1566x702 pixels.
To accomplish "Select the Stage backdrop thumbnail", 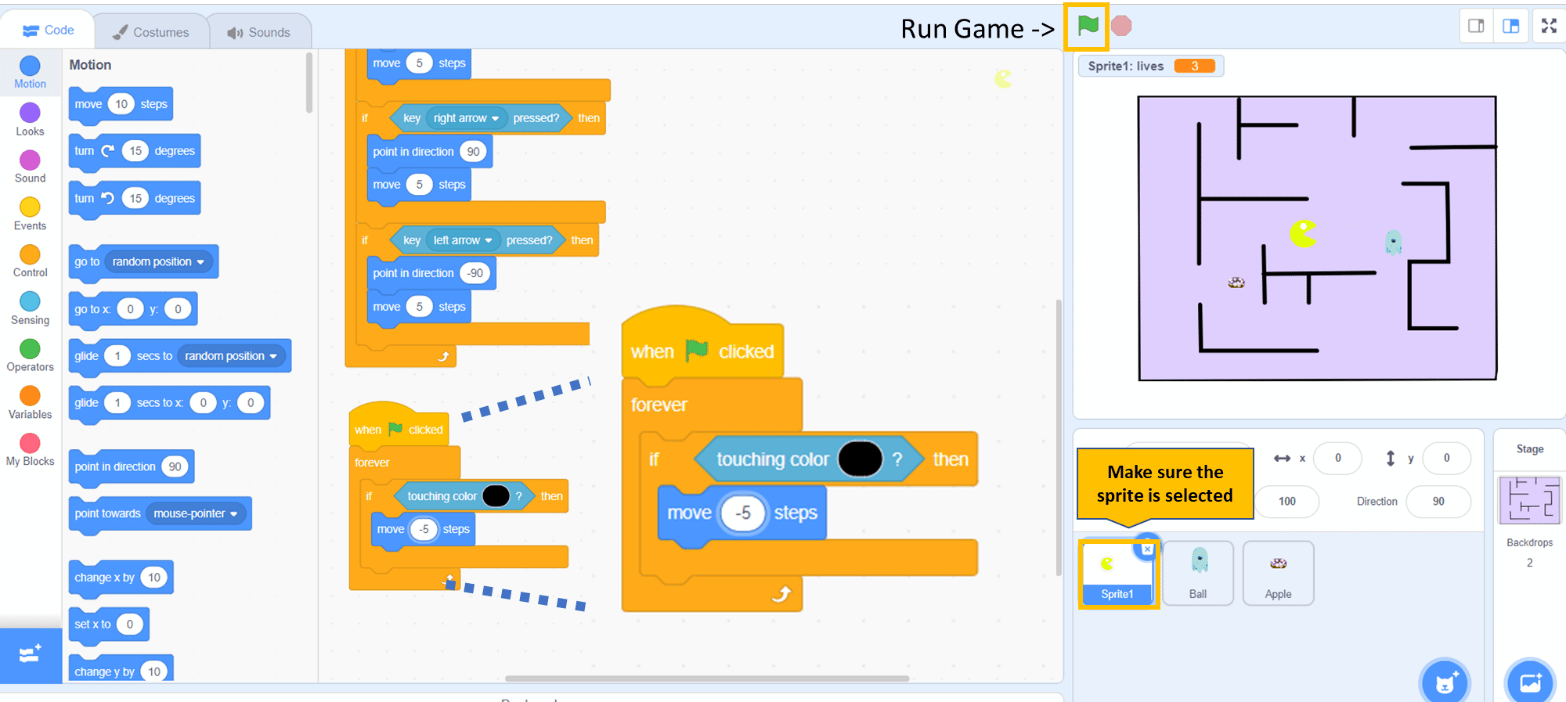I will (1528, 500).
